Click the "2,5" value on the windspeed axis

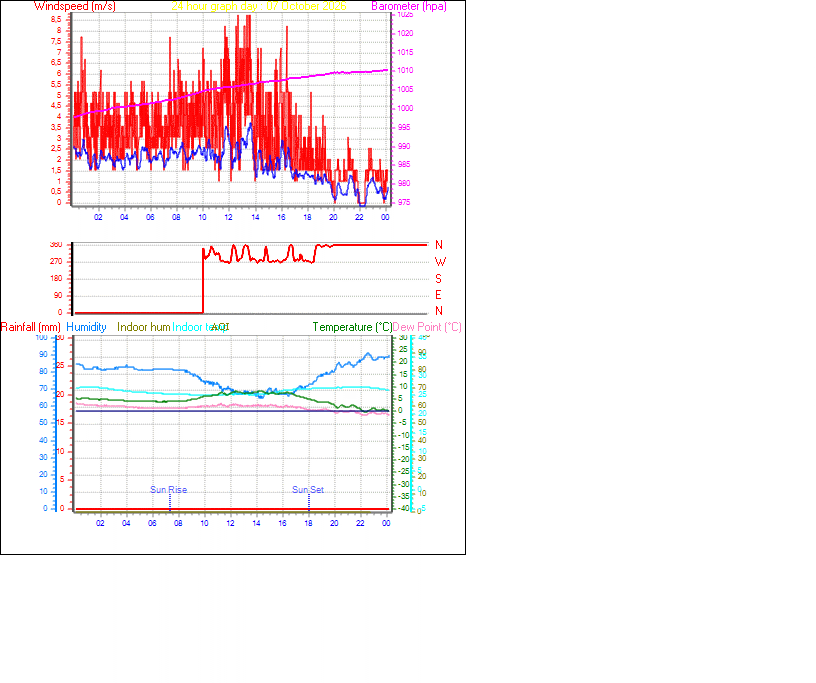pos(56,149)
